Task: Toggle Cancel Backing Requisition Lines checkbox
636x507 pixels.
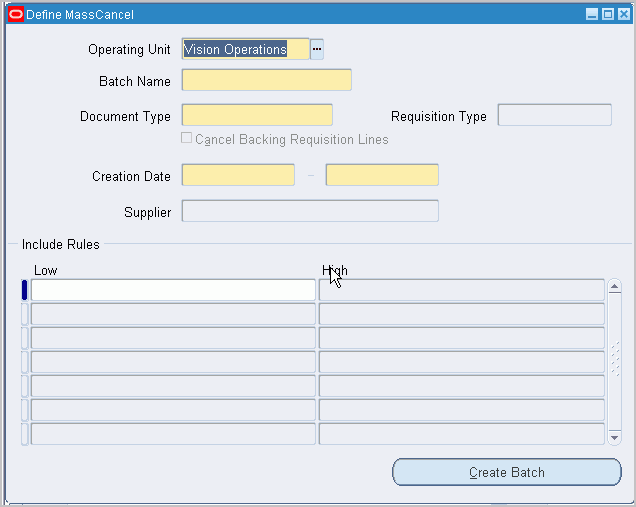Action: (186, 138)
